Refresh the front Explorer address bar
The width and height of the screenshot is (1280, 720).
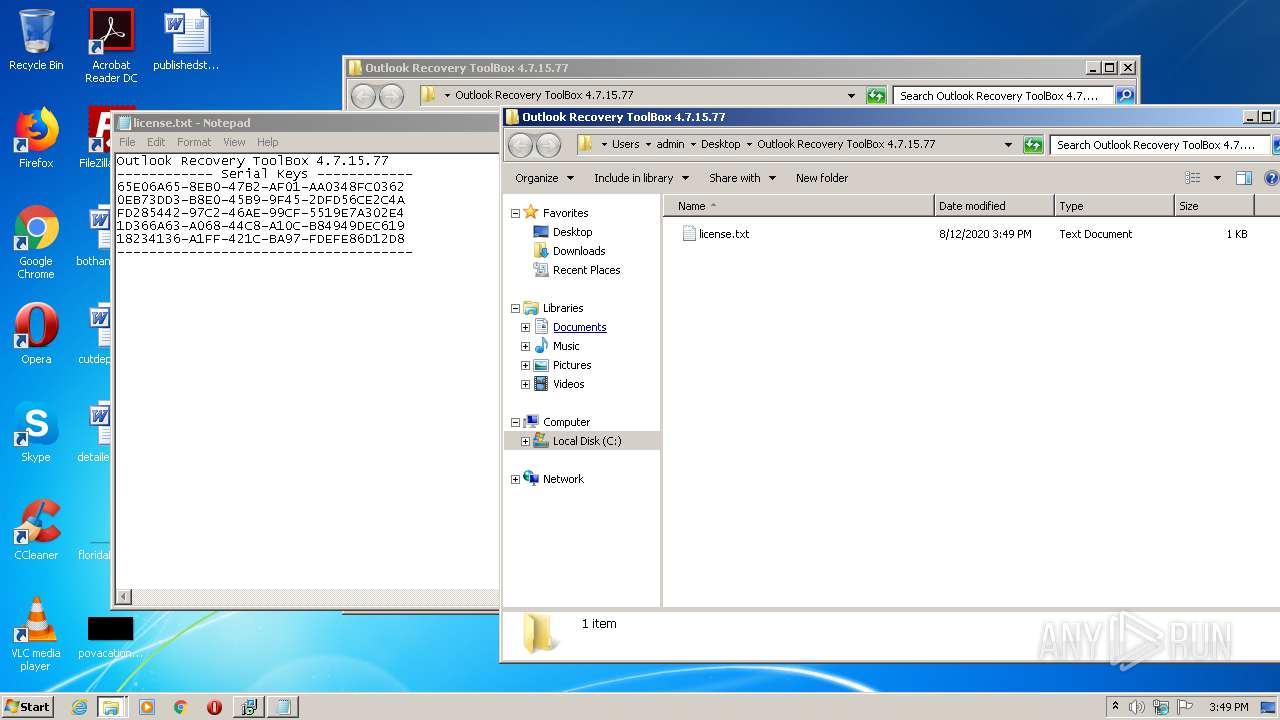click(x=1033, y=145)
